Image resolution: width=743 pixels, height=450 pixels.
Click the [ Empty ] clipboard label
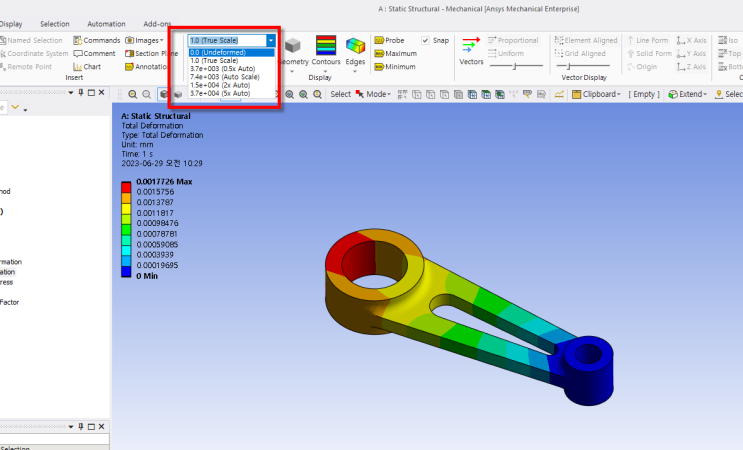tap(644, 94)
